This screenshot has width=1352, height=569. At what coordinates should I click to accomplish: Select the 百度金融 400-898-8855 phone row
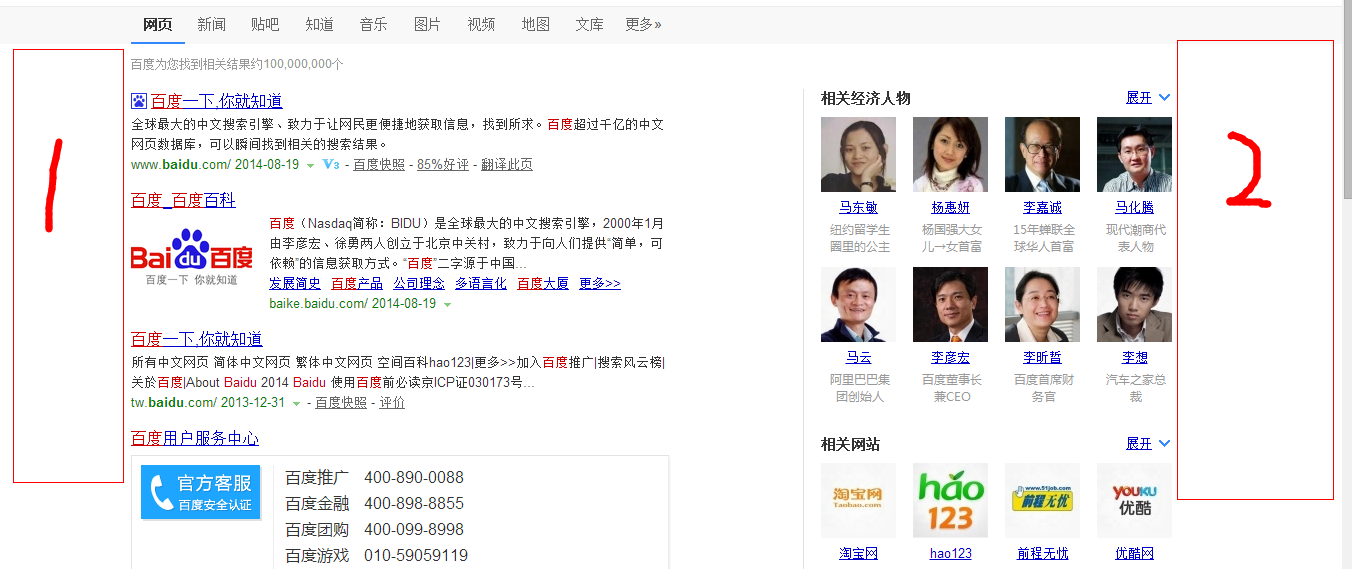(375, 504)
